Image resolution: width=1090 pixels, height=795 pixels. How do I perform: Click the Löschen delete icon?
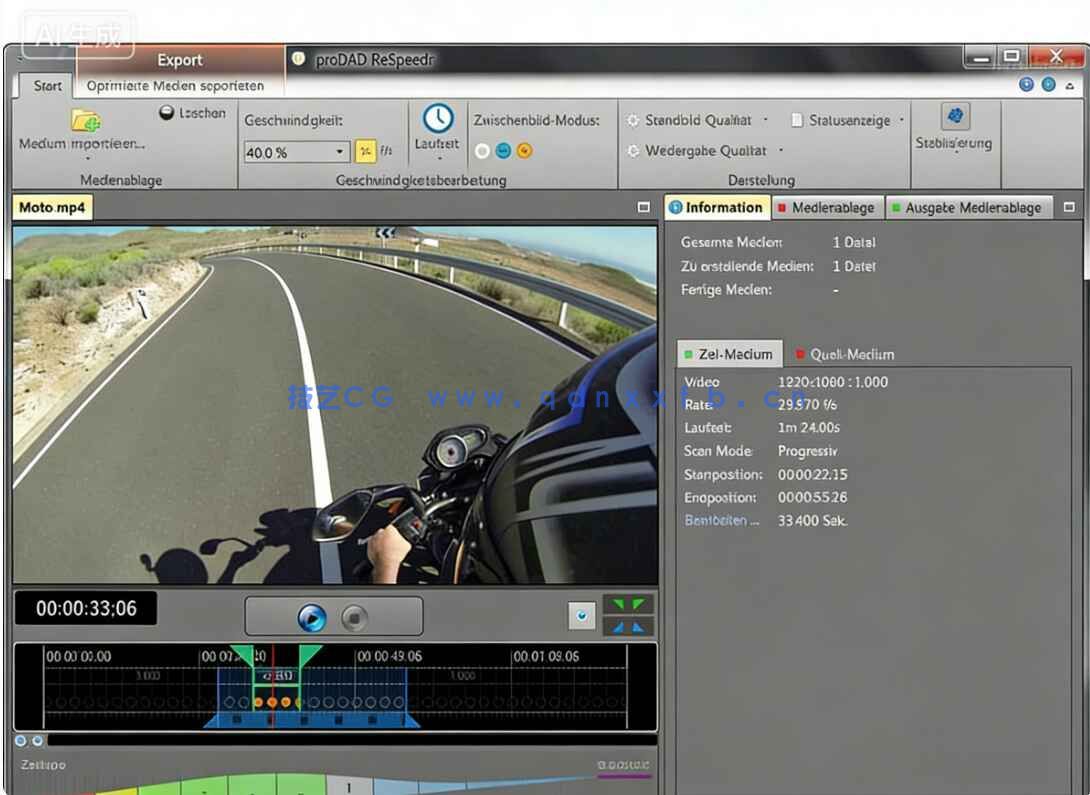[x=167, y=114]
